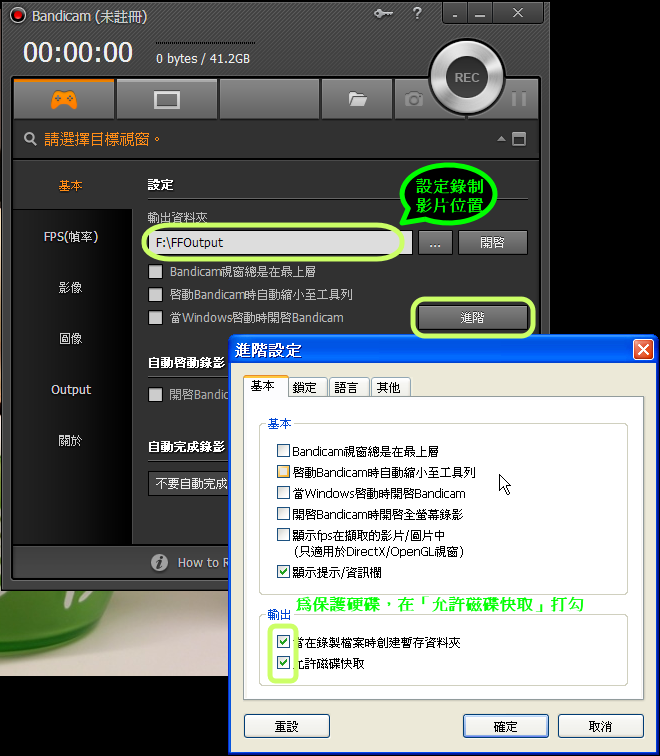Open the FPS(幀率) settings section
This screenshot has width=660, height=756.
(x=71, y=237)
